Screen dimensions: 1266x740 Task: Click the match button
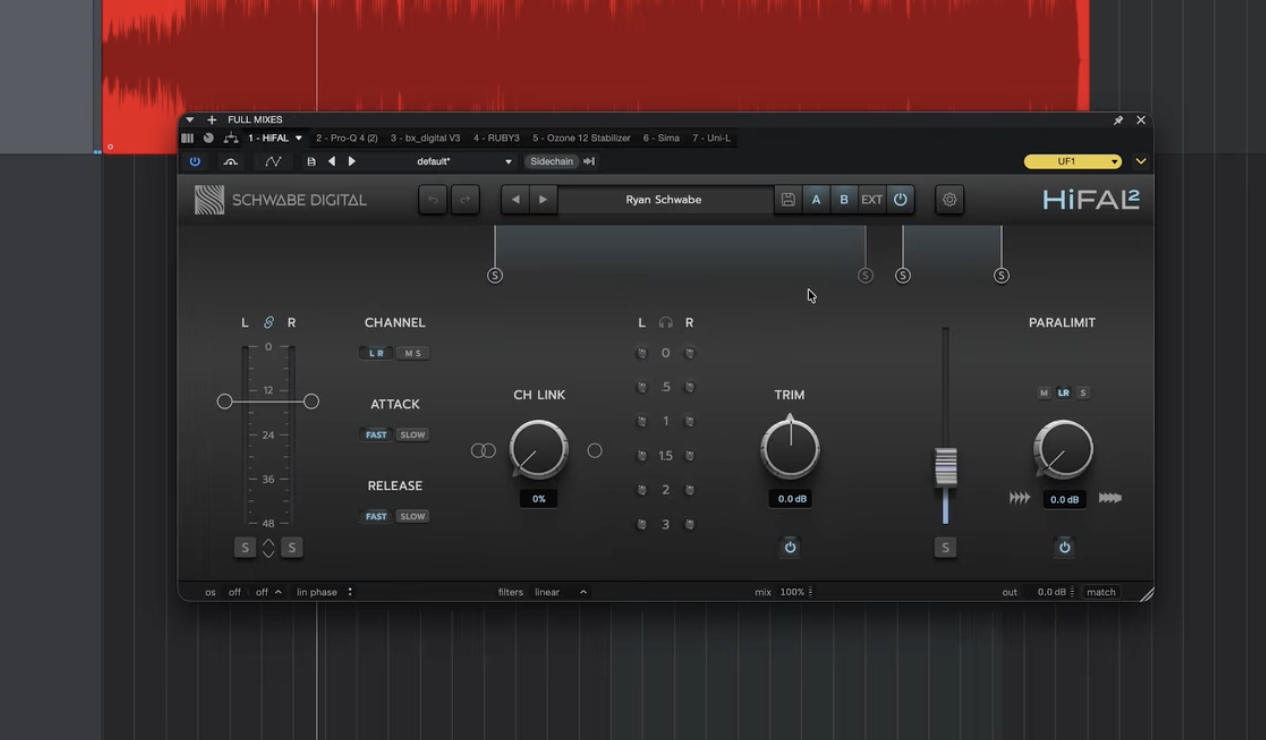(1101, 592)
